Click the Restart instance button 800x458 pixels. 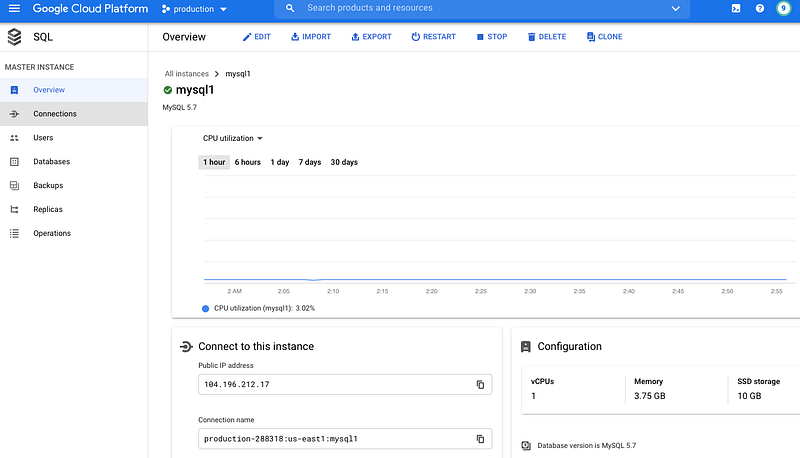[x=433, y=37]
